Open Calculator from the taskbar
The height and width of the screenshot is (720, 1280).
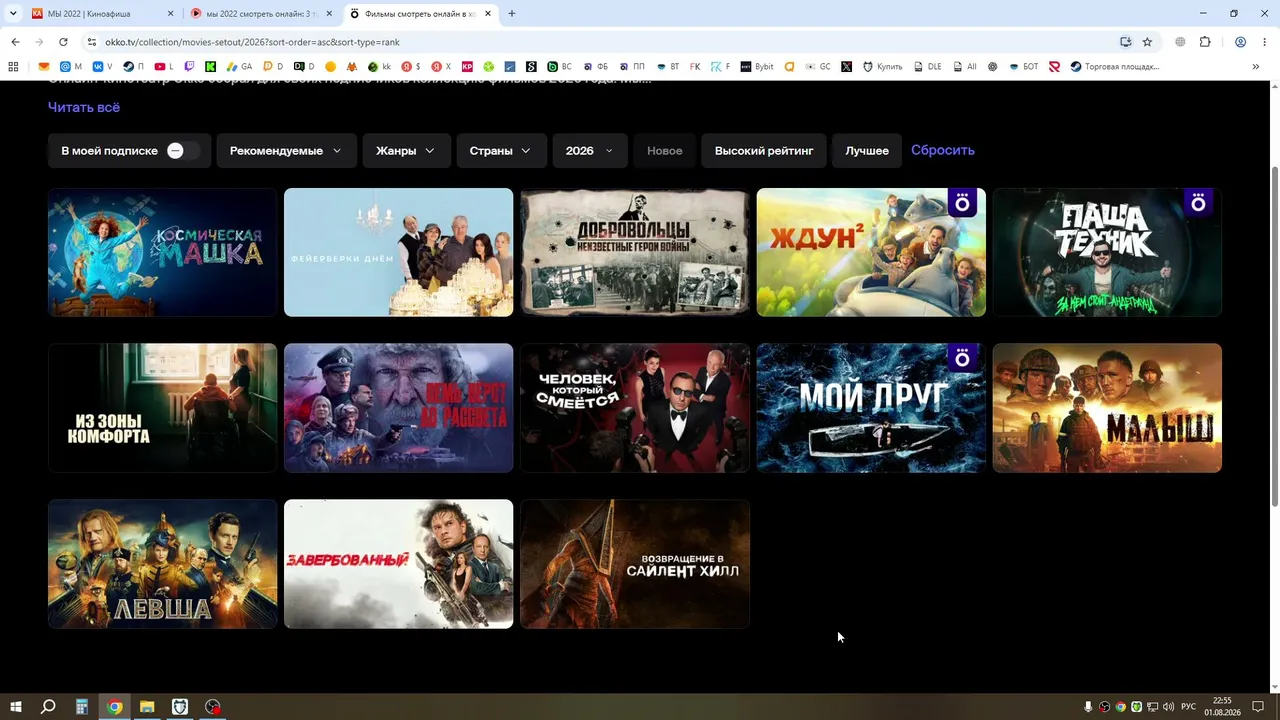[82, 707]
